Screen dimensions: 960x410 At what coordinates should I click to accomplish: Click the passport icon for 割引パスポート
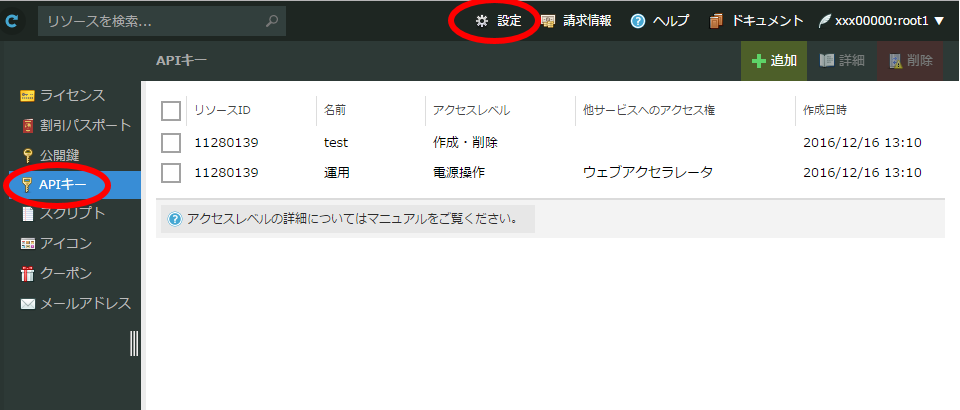point(28,126)
